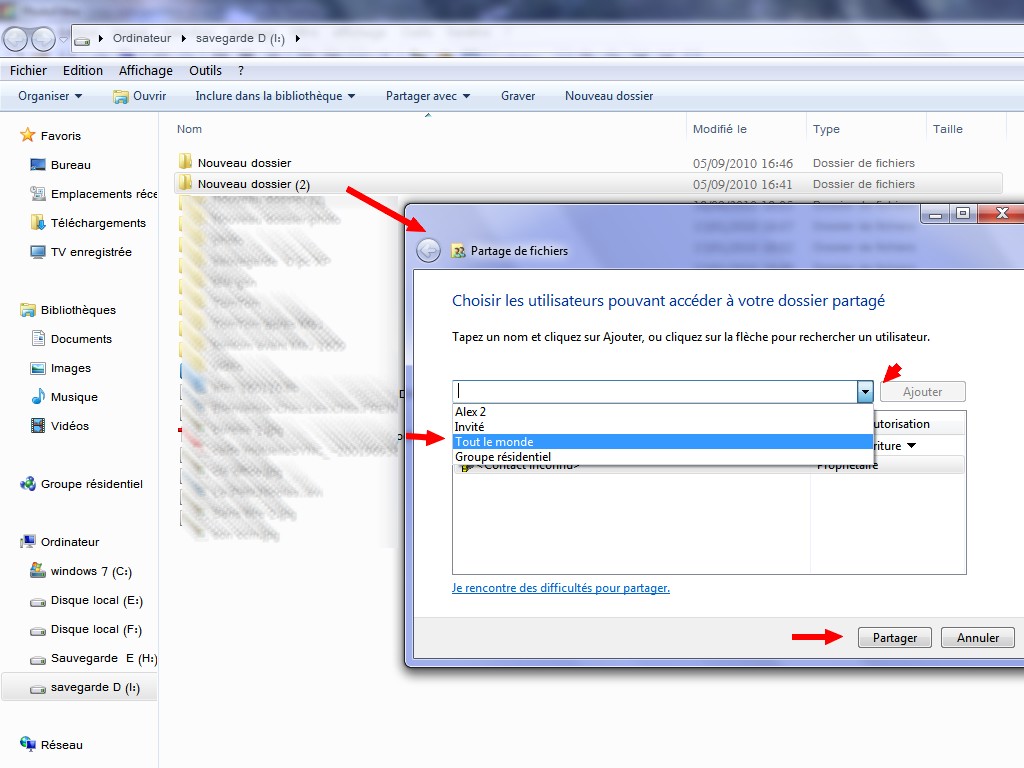Expand the Organiser dropdown menu

pos(50,96)
